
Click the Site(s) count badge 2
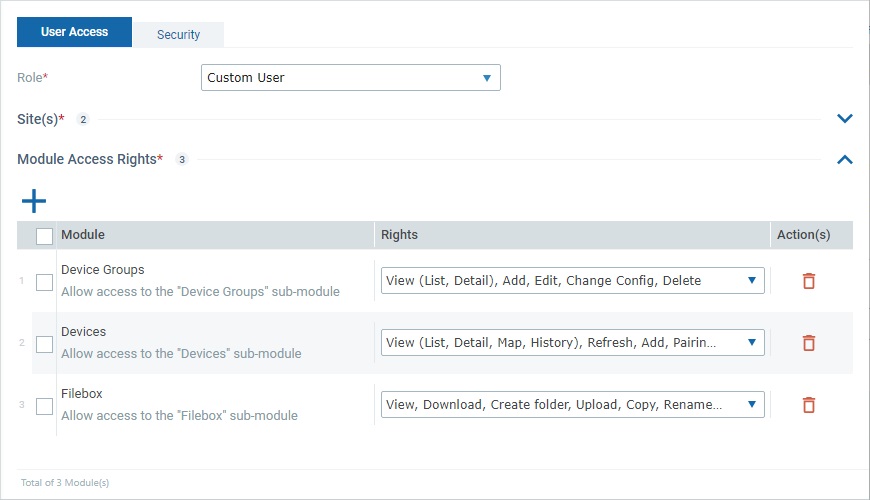(x=83, y=119)
